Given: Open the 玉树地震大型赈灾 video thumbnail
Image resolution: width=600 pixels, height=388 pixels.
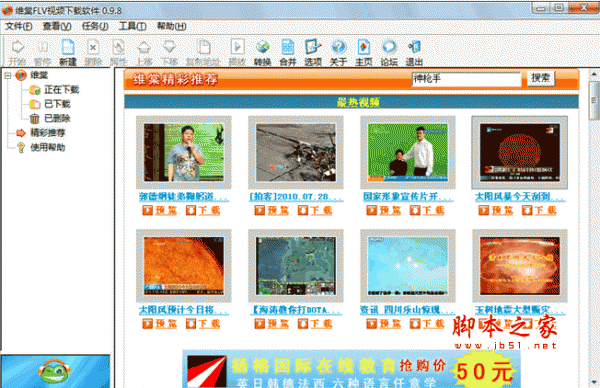Looking at the screenshot, I should (520, 266).
